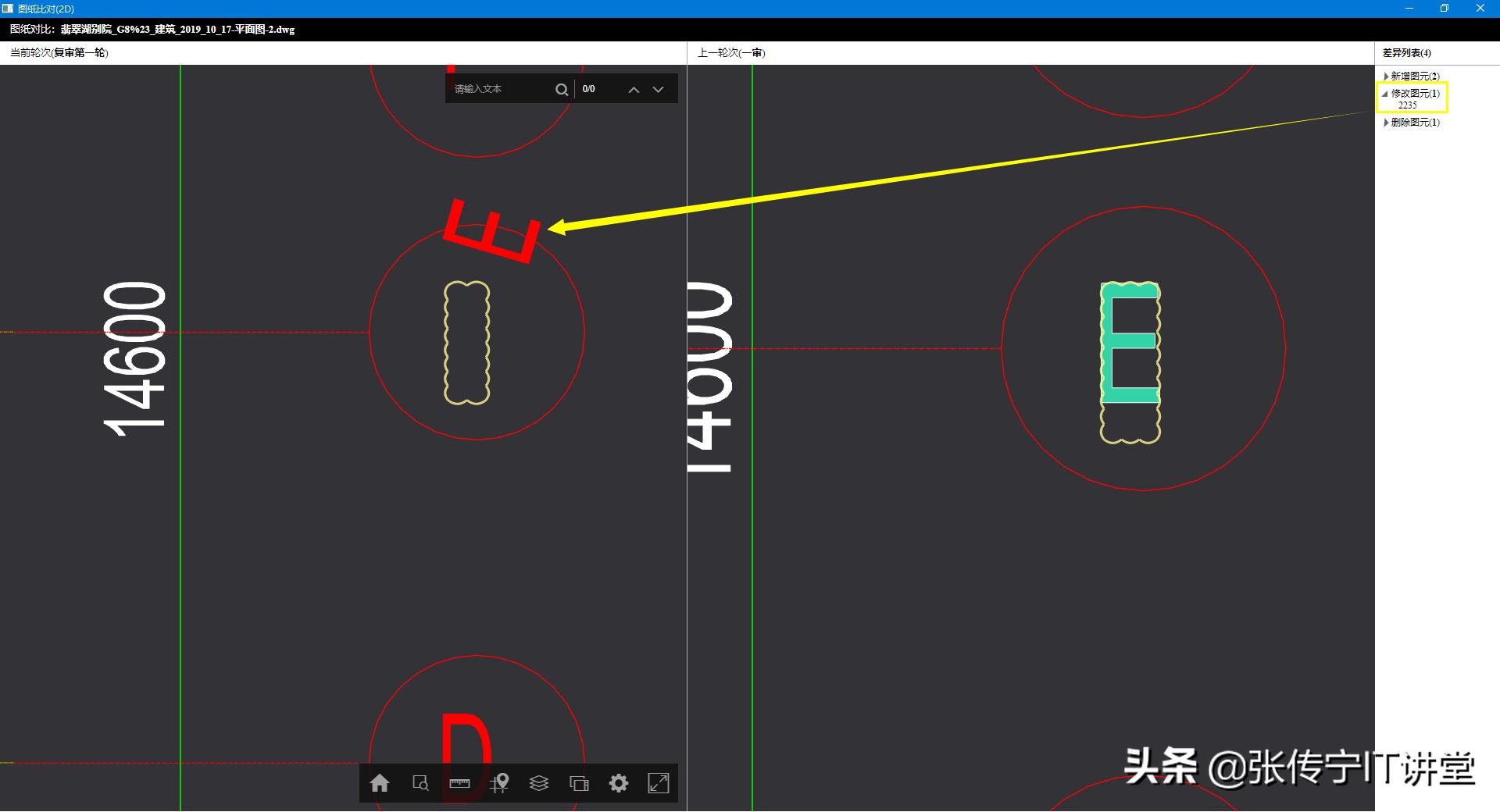Select the Home view icon

pyautogui.click(x=380, y=783)
